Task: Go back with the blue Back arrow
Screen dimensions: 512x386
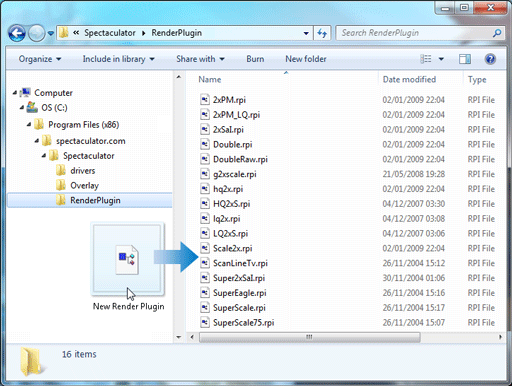Action: (17, 33)
